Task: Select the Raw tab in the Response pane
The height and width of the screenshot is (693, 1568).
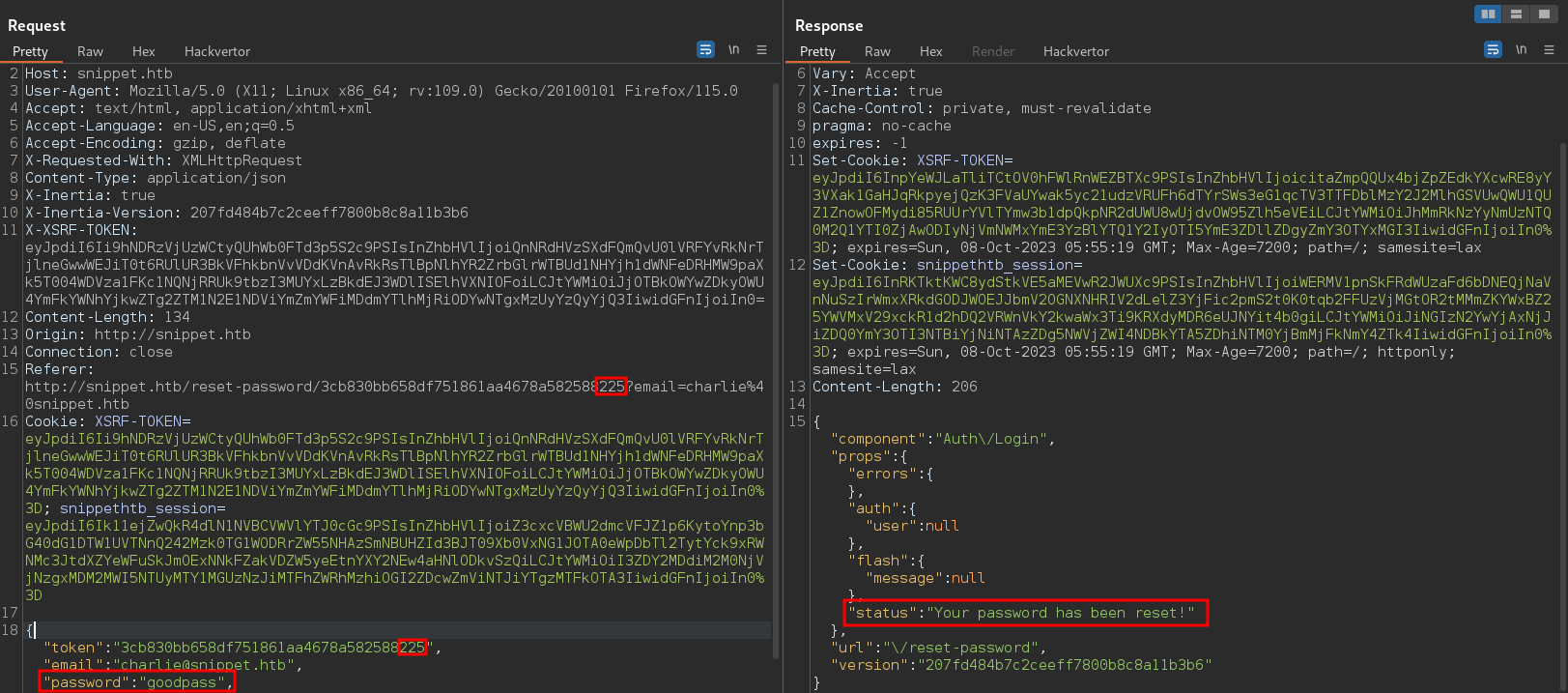Action: (877, 51)
